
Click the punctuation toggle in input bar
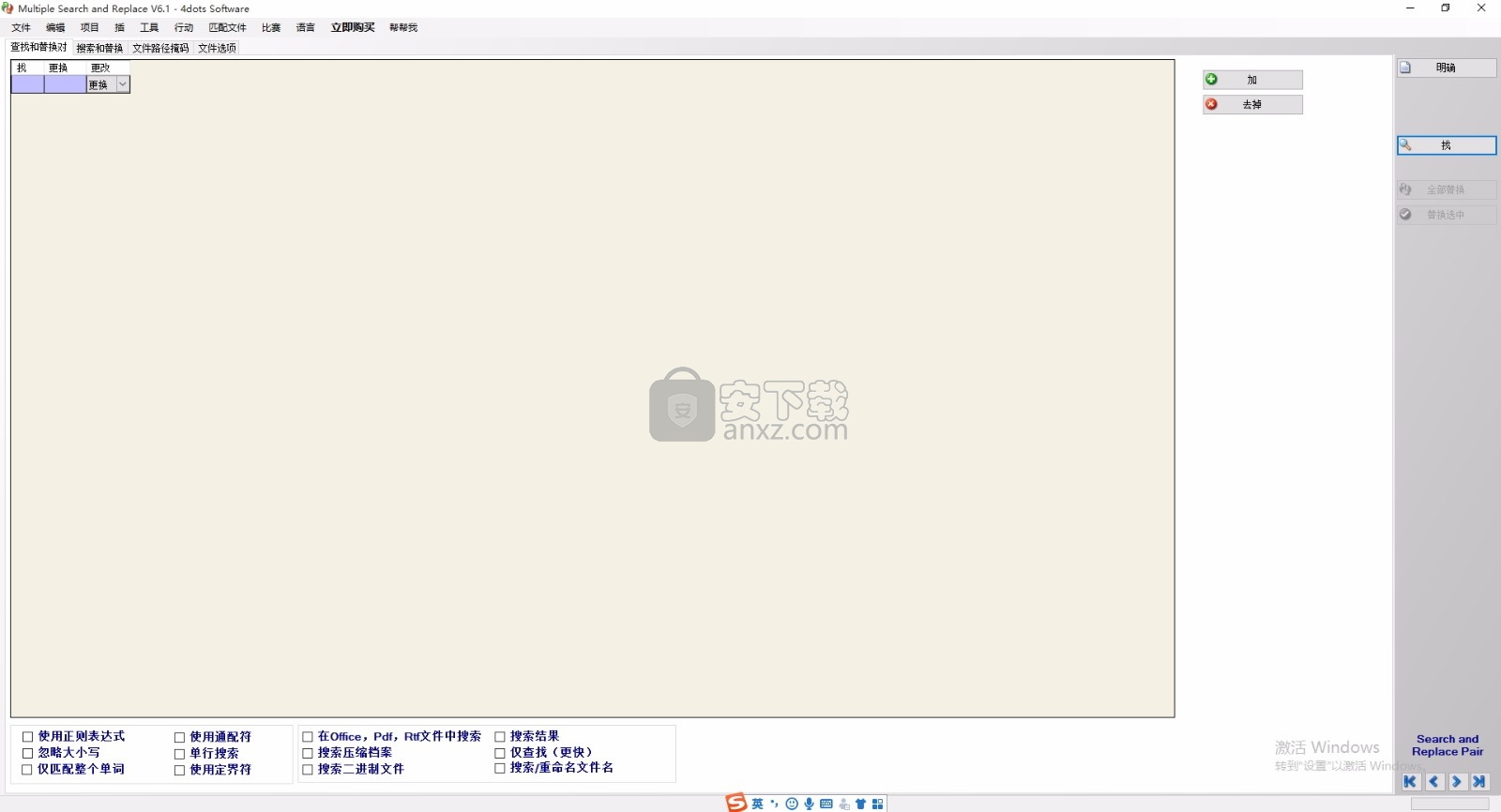(774, 804)
